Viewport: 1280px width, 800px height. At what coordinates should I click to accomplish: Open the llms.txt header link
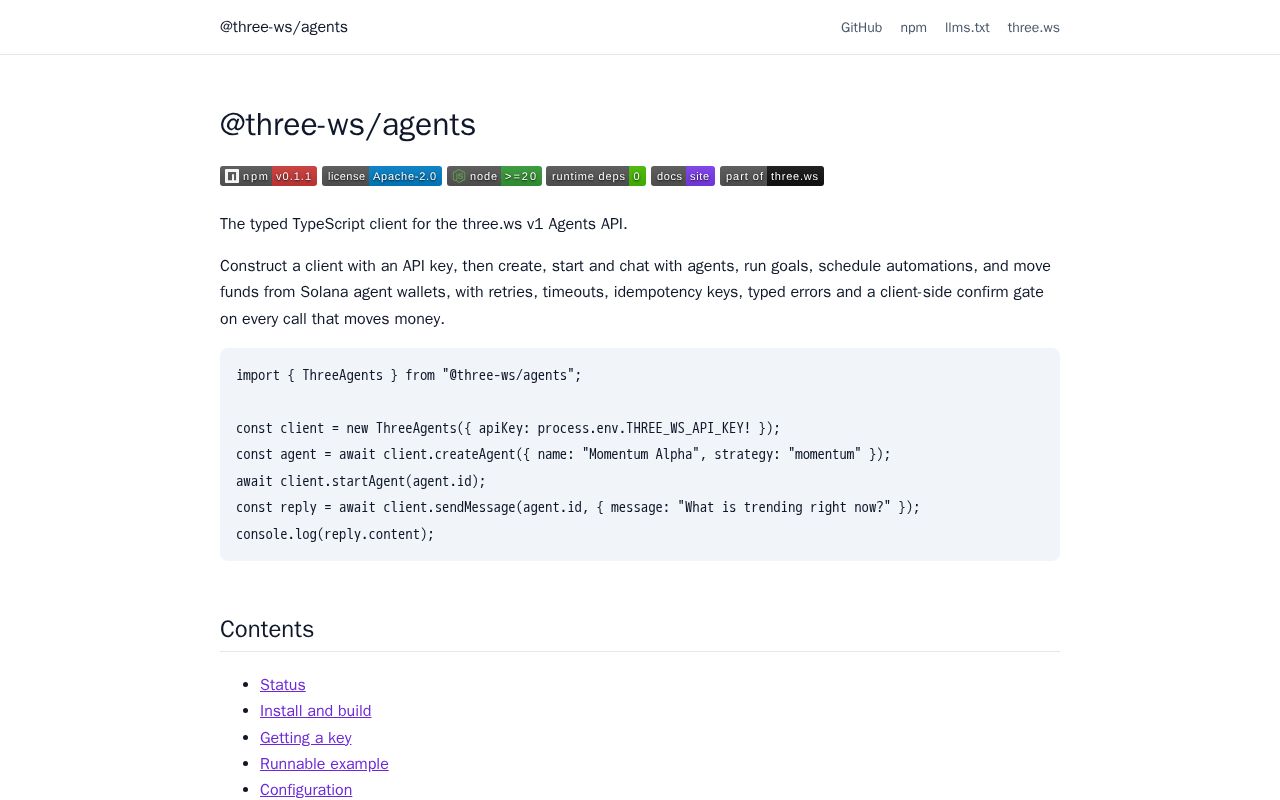967,27
